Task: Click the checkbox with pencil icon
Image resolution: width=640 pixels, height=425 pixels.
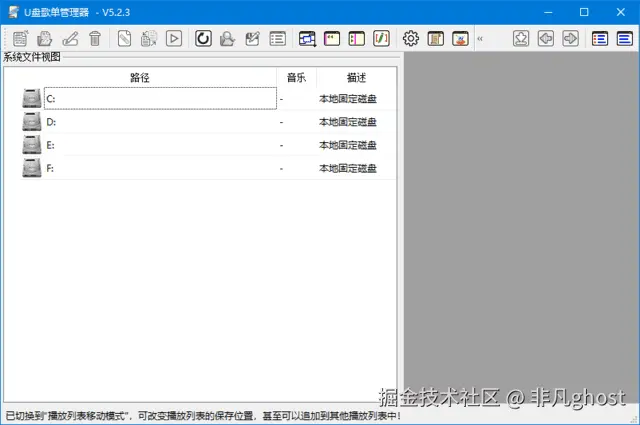Action: click(x=253, y=39)
